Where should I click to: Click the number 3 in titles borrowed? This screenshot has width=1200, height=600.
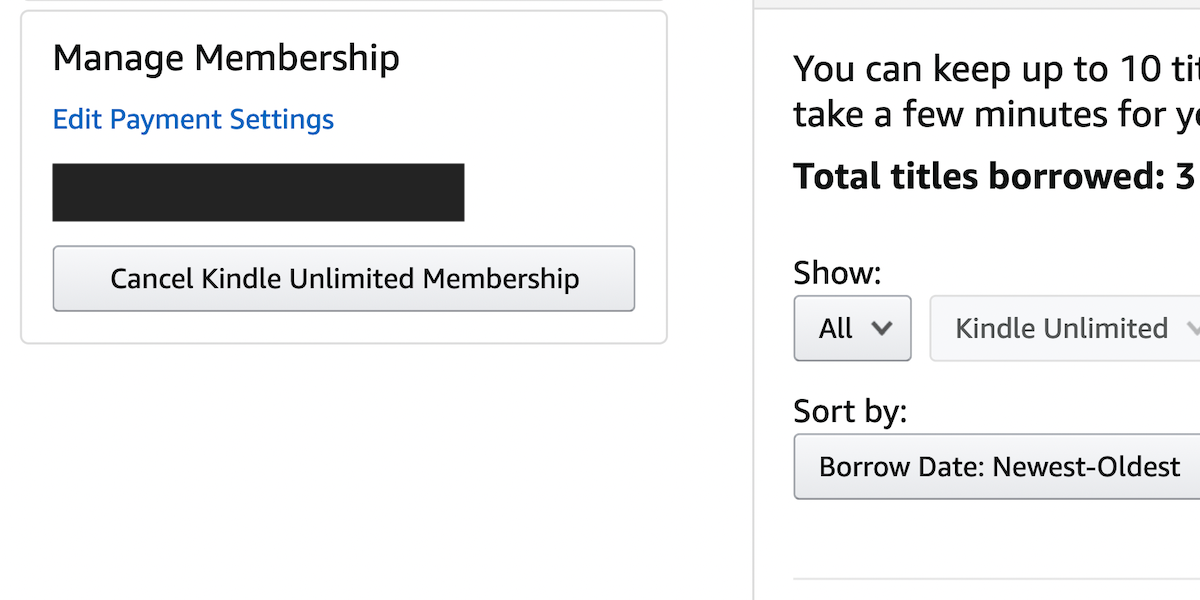1184,176
